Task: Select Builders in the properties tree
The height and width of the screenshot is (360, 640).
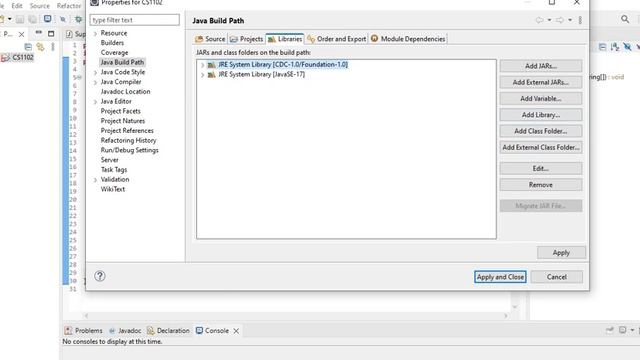Action: pyautogui.click(x=112, y=42)
